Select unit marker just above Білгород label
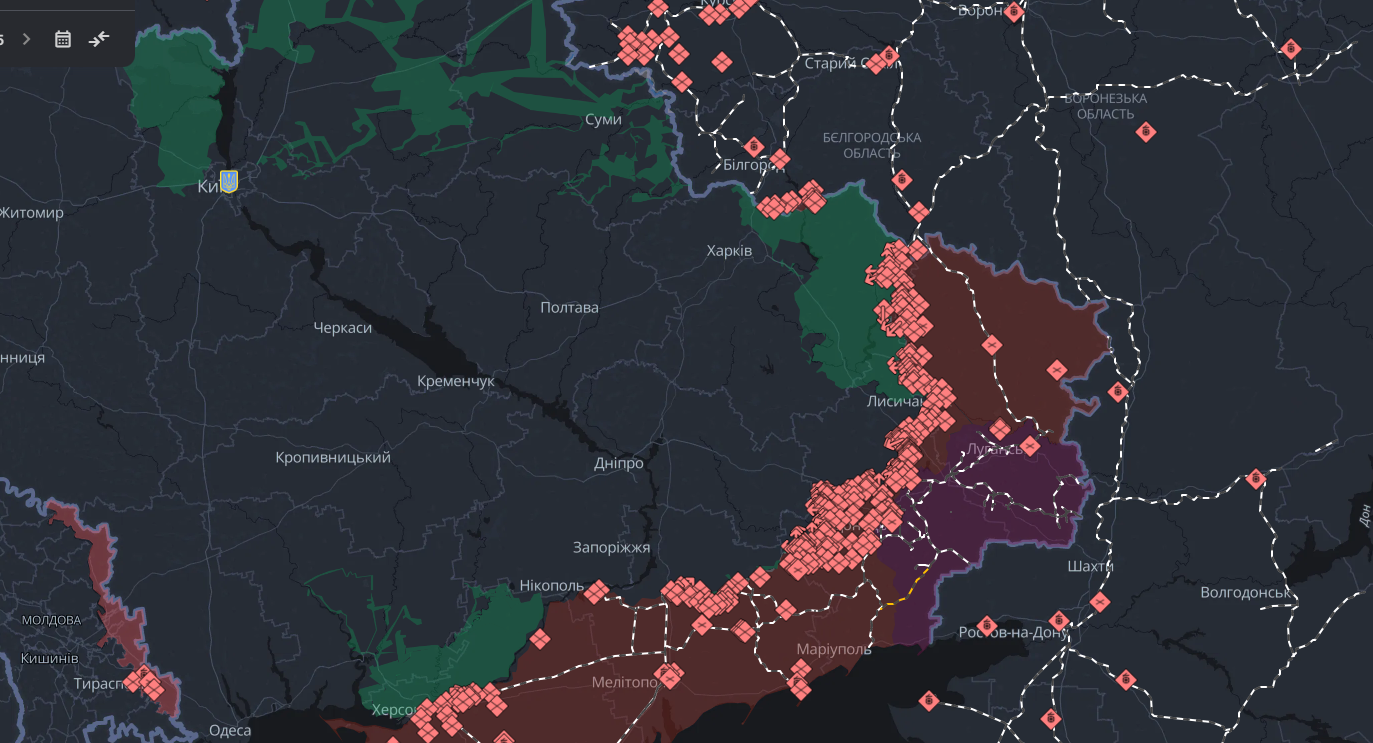 tap(754, 147)
